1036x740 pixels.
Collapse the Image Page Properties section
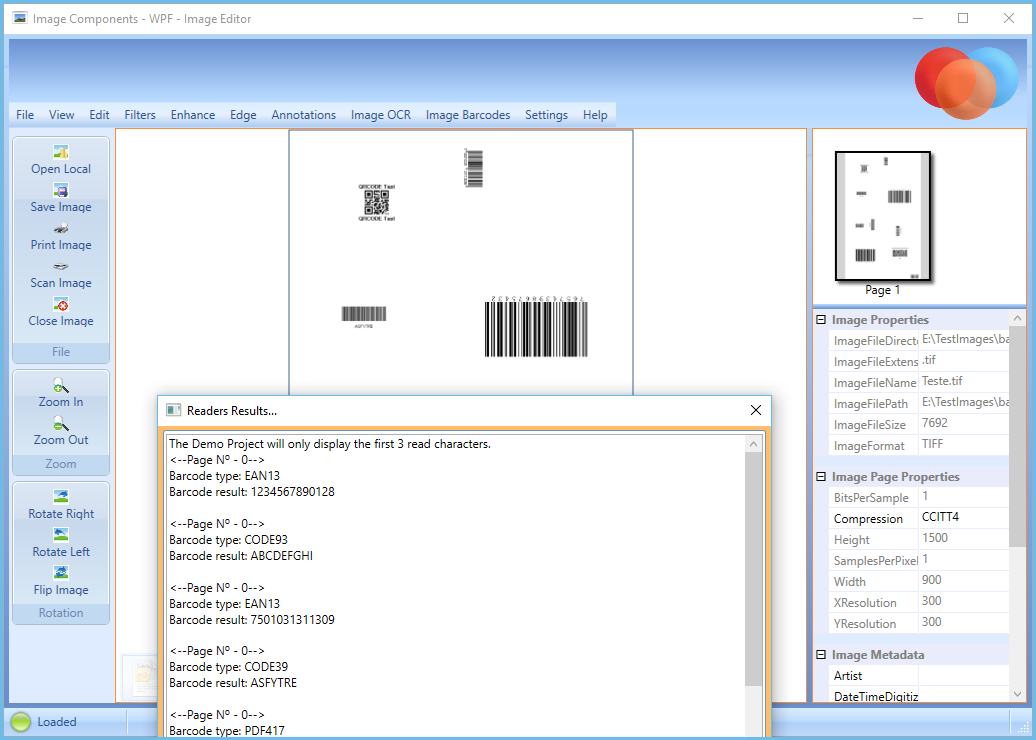coord(821,476)
